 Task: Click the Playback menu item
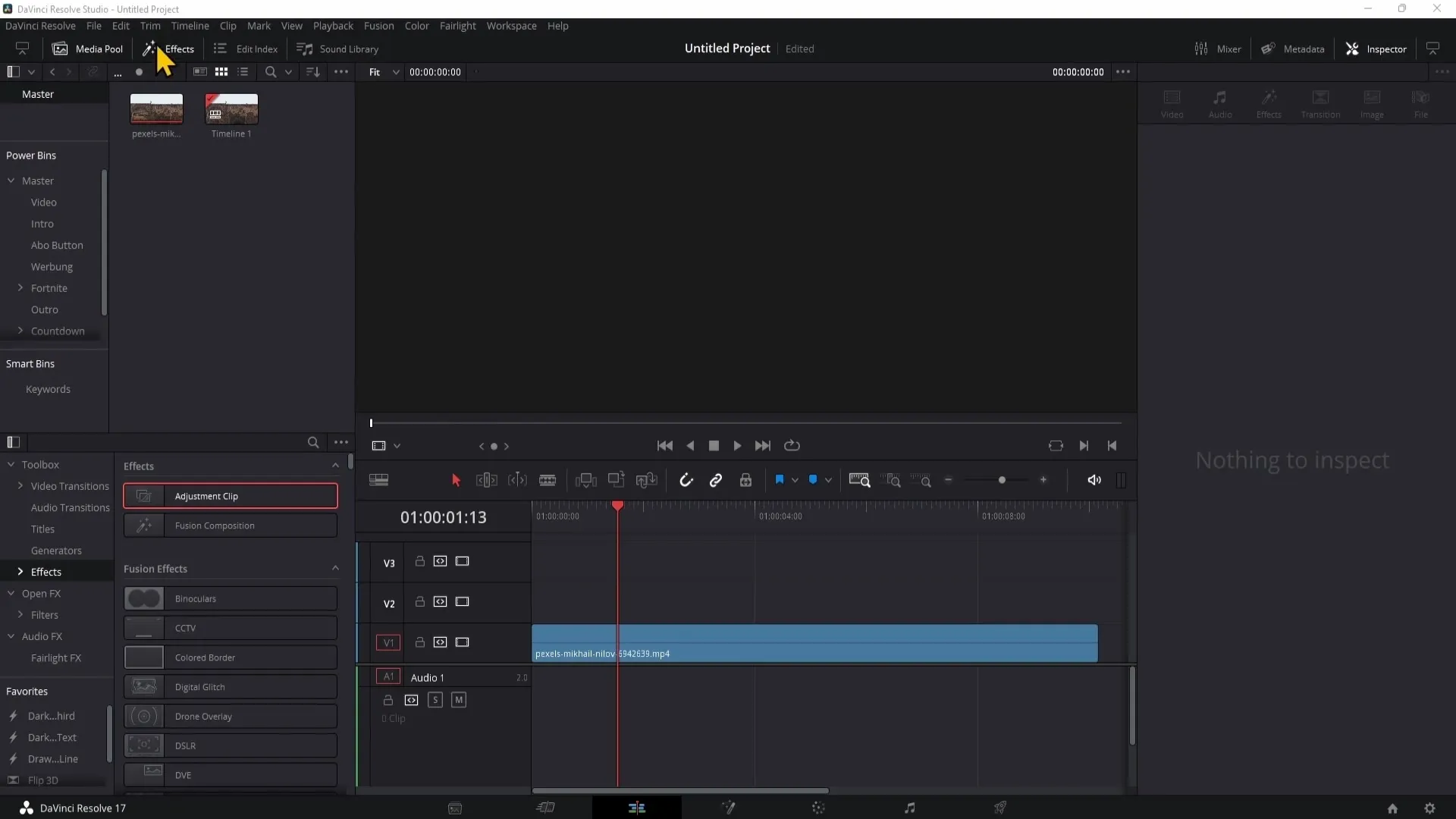(x=333, y=25)
